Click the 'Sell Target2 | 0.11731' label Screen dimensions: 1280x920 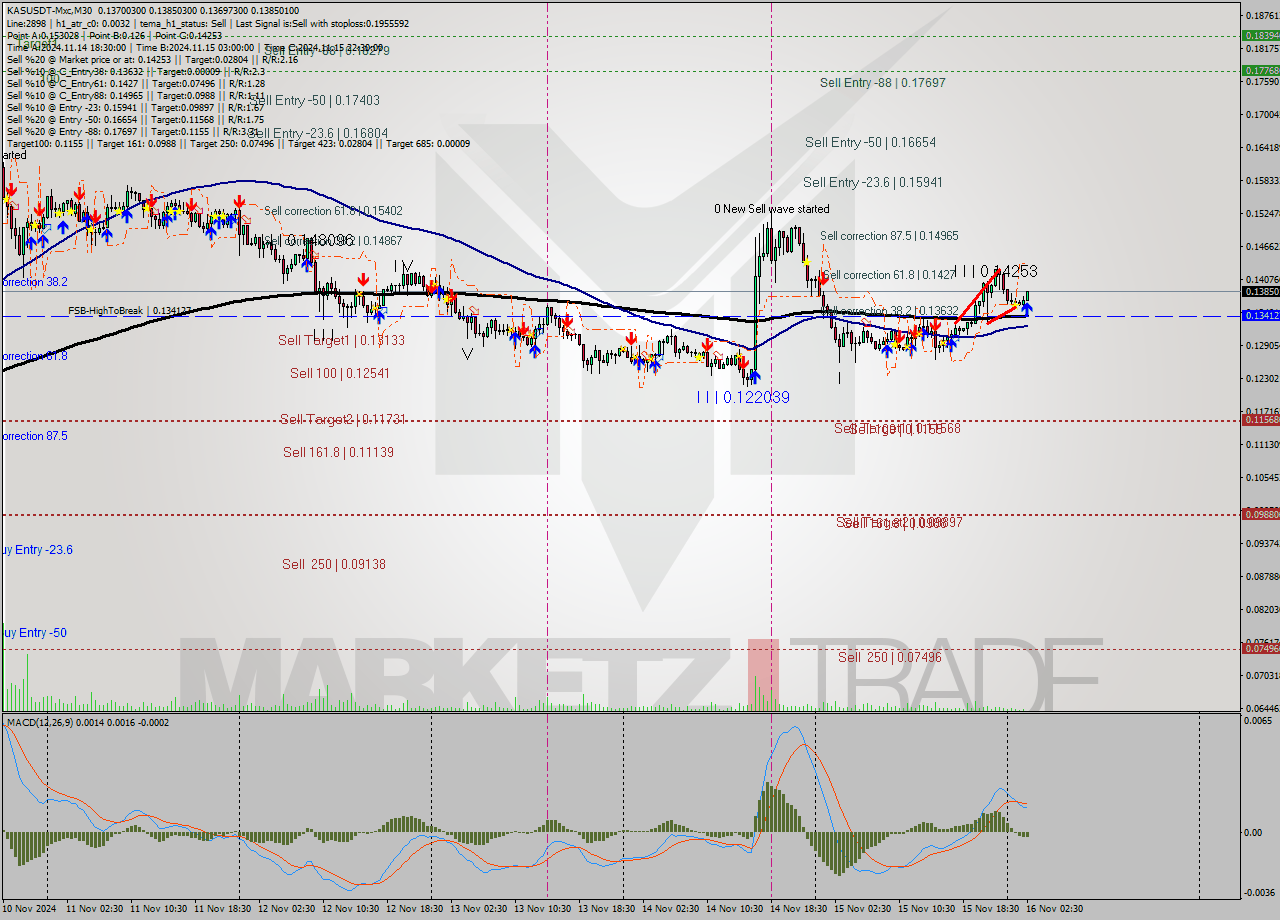pyautogui.click(x=342, y=419)
